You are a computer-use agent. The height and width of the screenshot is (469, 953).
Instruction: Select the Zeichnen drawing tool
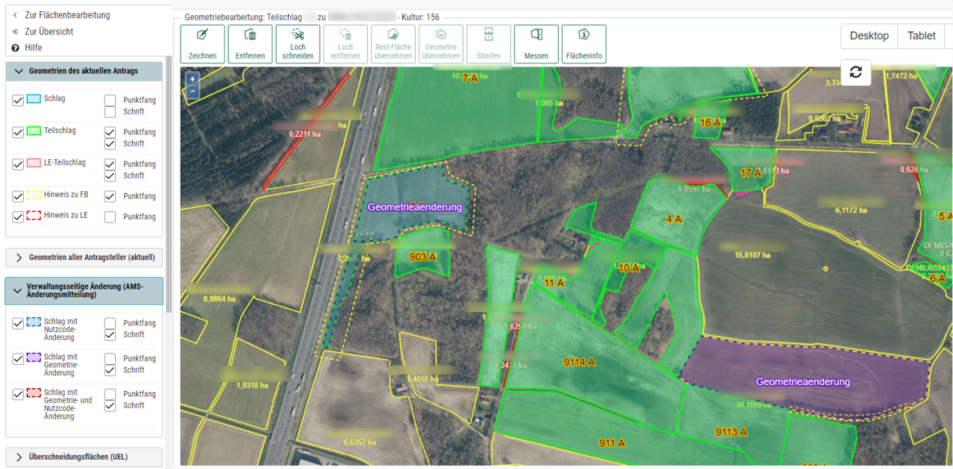tap(202, 44)
